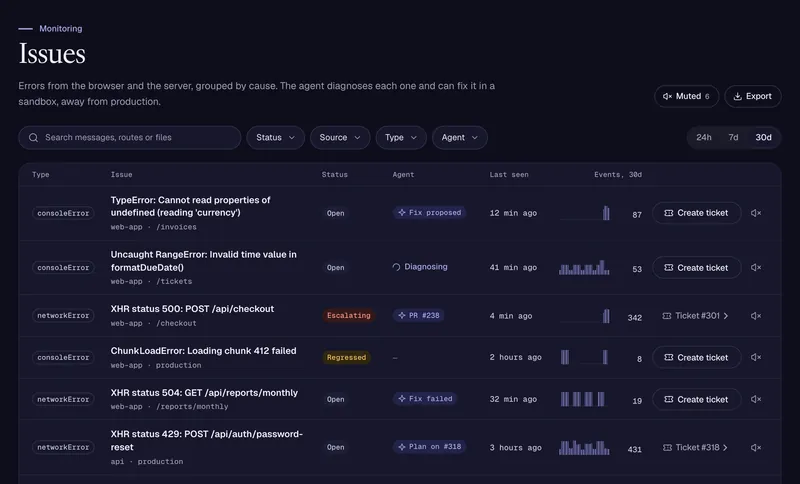800x484 pixels.
Task: Click the Type column header
Action: click(x=41, y=174)
